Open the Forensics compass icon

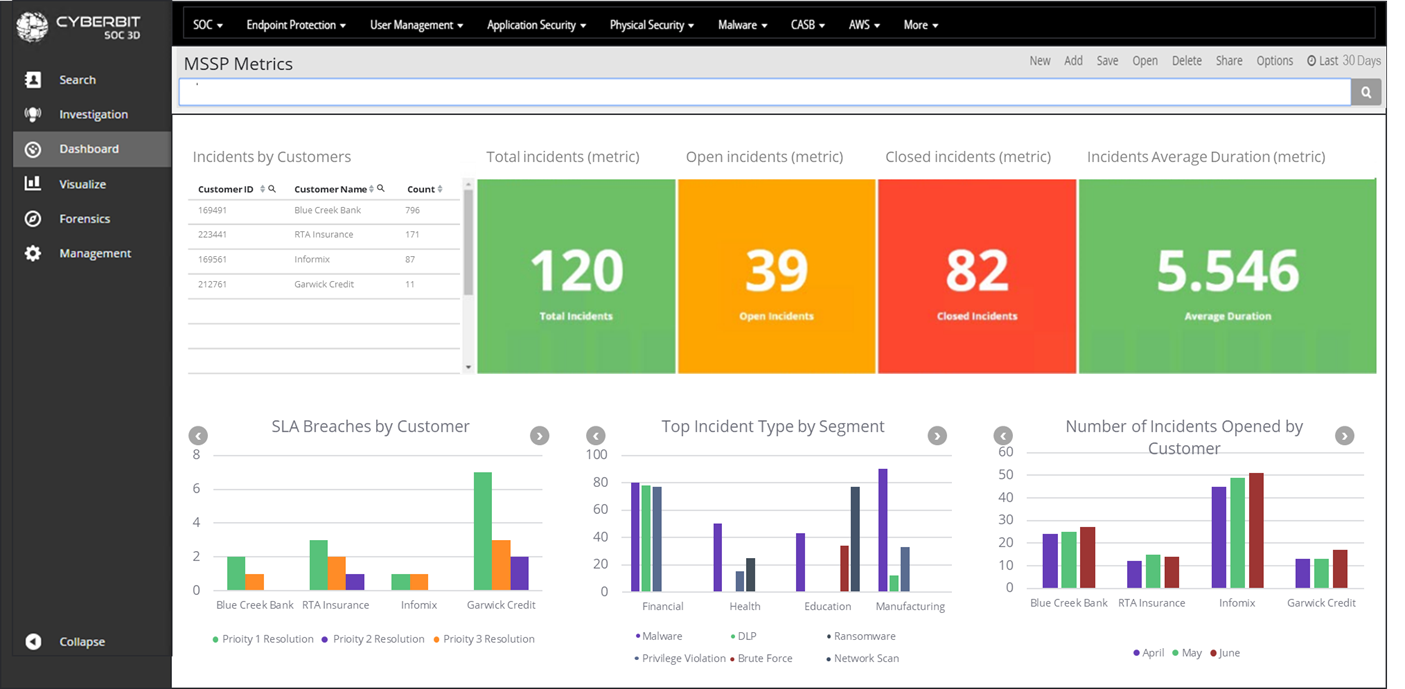33,219
